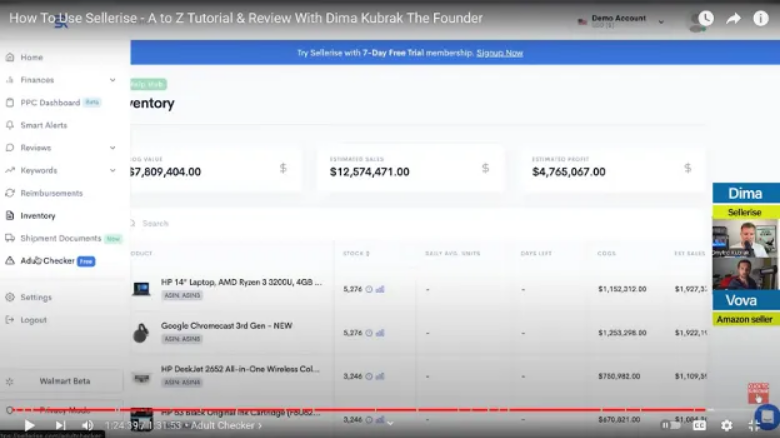Screen dimensions: 780x438
Task: Go to Smart Alerts page
Action: pyautogui.click(x=44, y=125)
